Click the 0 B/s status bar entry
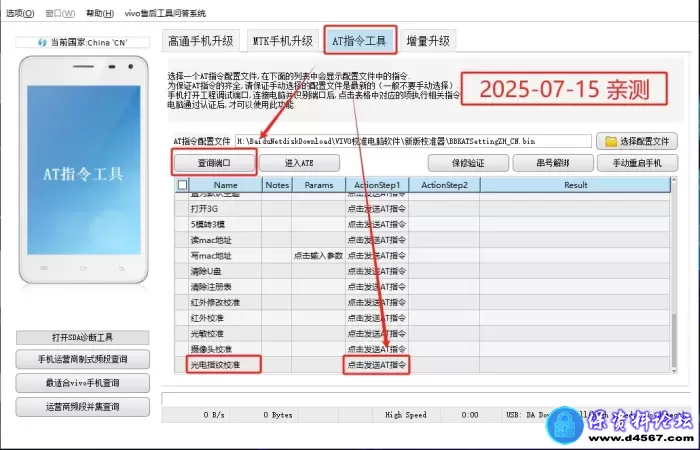 214,415
